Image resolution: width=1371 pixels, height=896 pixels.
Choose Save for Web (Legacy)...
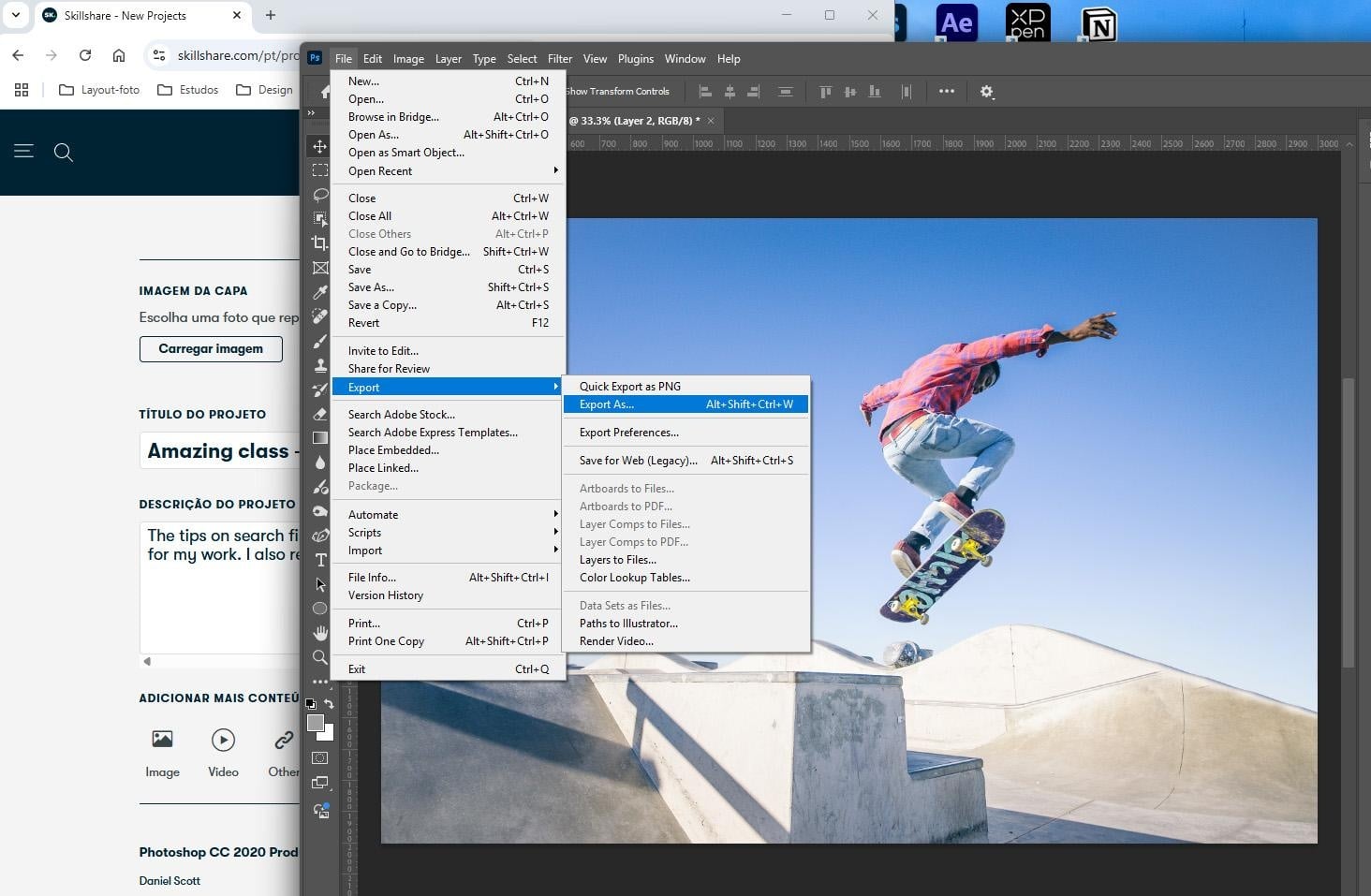point(685,460)
